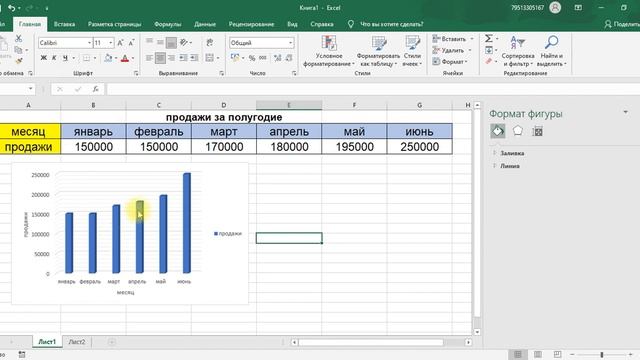The height and width of the screenshot is (360, 640).
Task: Click the Decrease Indent icon
Action: tap(183, 58)
